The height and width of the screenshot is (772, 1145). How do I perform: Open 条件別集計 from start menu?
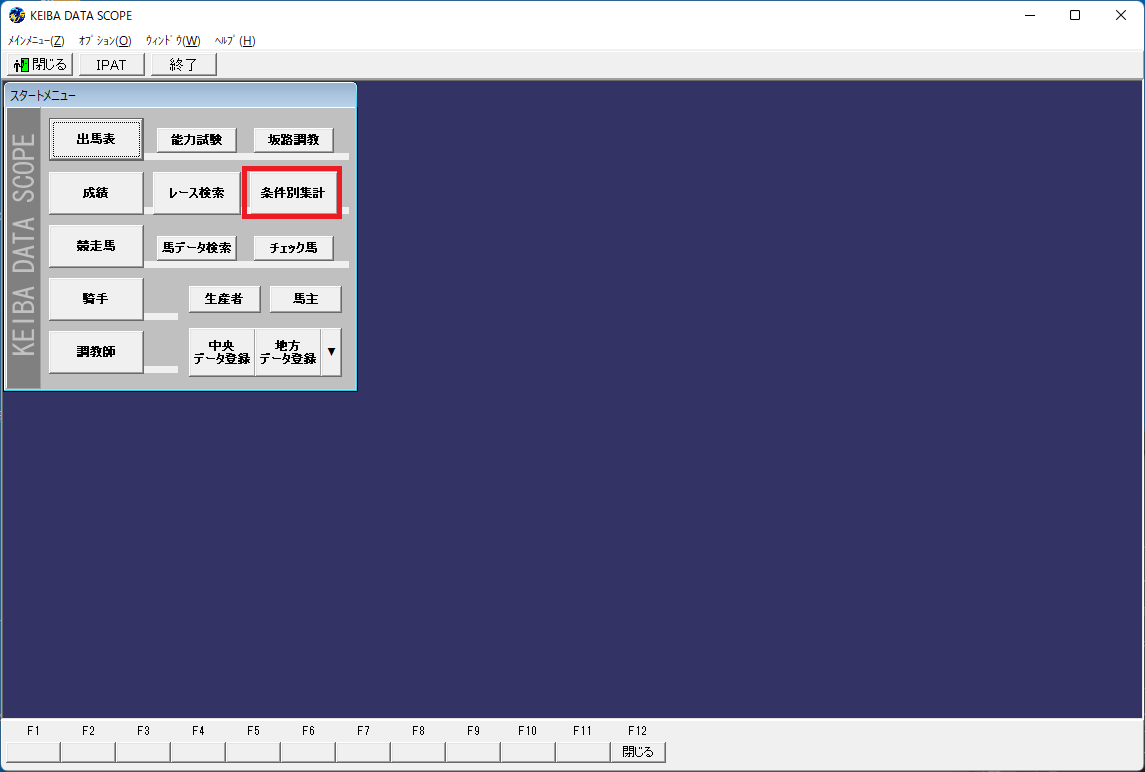point(292,193)
